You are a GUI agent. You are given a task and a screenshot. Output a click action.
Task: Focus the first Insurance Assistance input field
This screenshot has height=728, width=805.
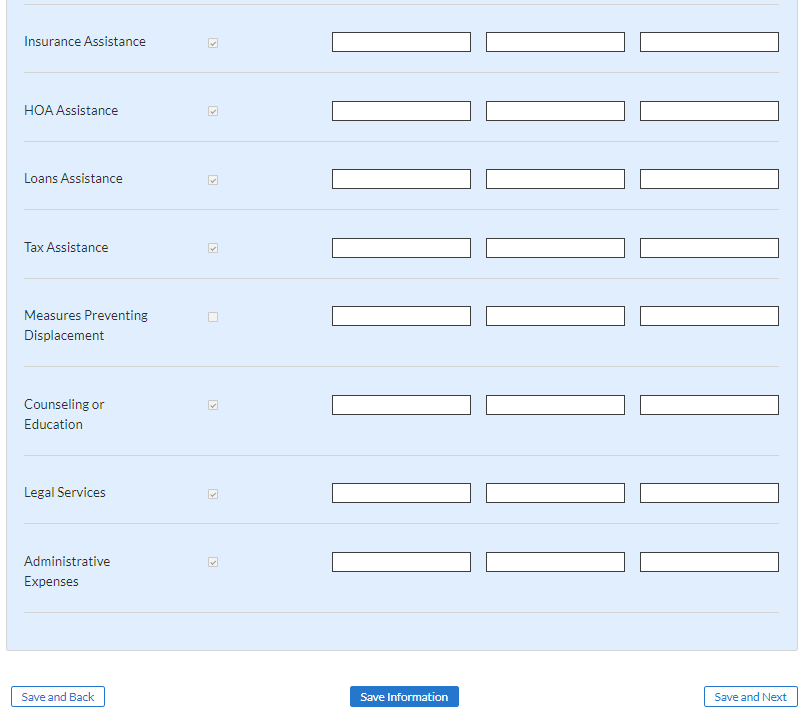coord(401,42)
